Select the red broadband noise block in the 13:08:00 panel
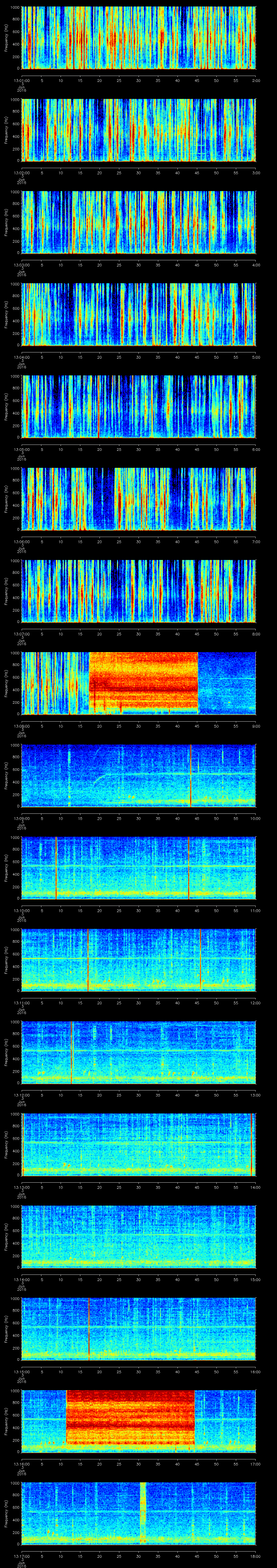 pyautogui.click(x=144, y=680)
